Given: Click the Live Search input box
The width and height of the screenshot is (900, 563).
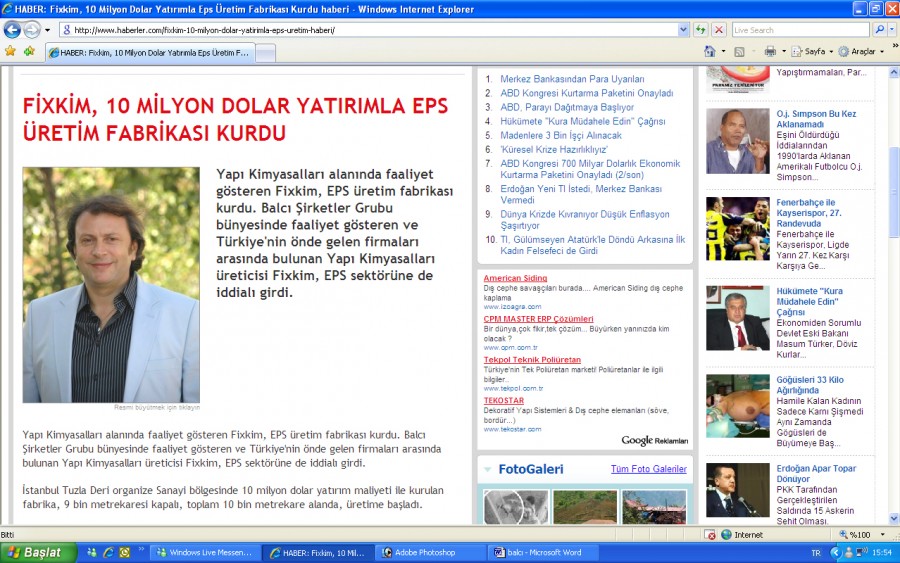Looking at the screenshot, I should point(800,30).
